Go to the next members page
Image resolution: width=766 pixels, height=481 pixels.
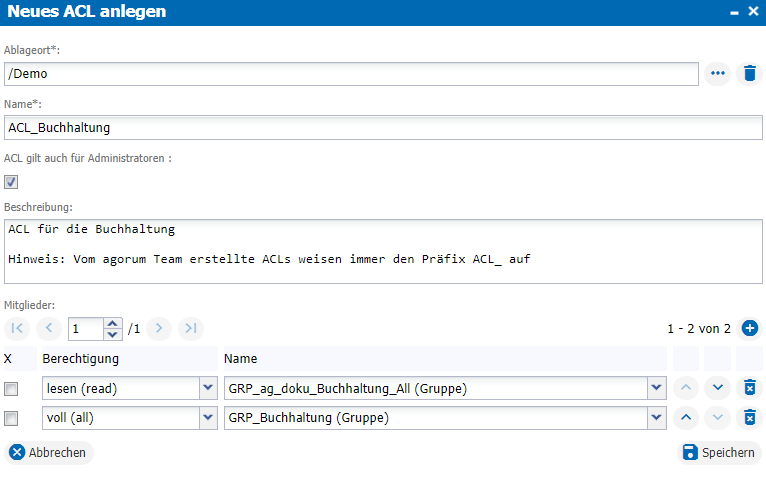(x=159, y=328)
